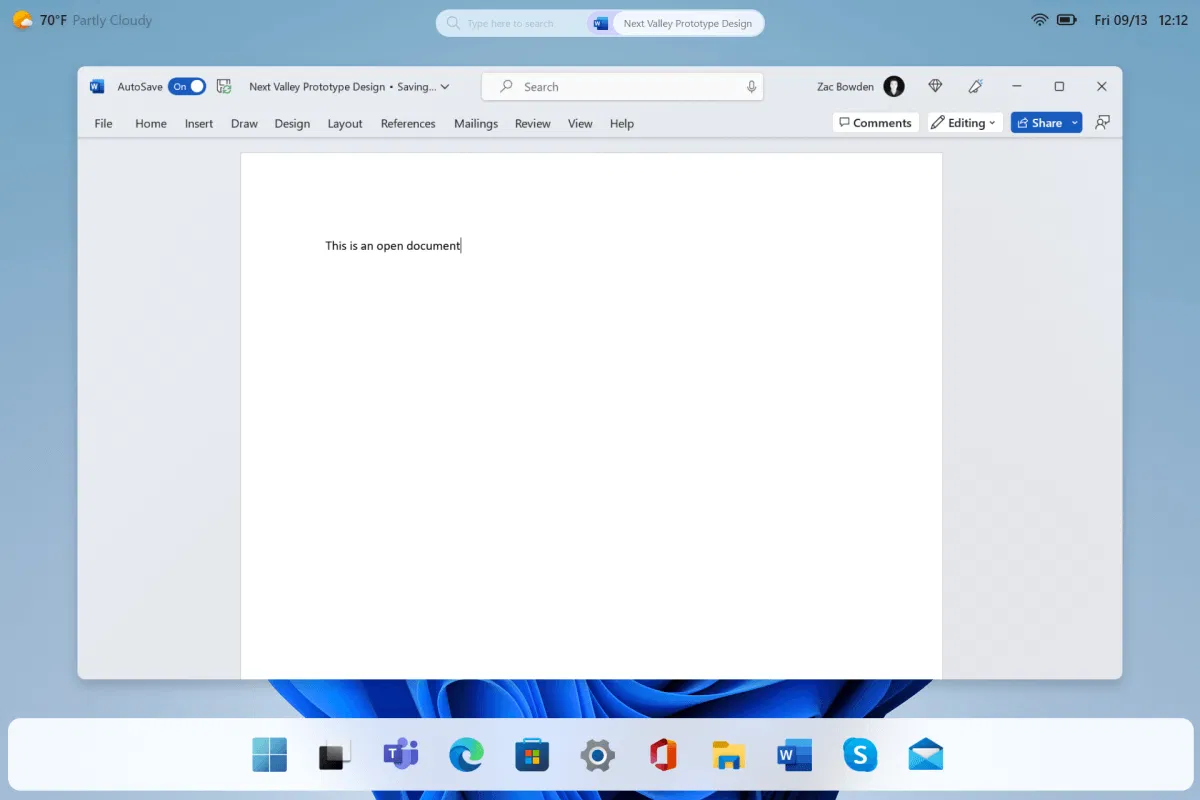Go to the References tab

pos(408,123)
